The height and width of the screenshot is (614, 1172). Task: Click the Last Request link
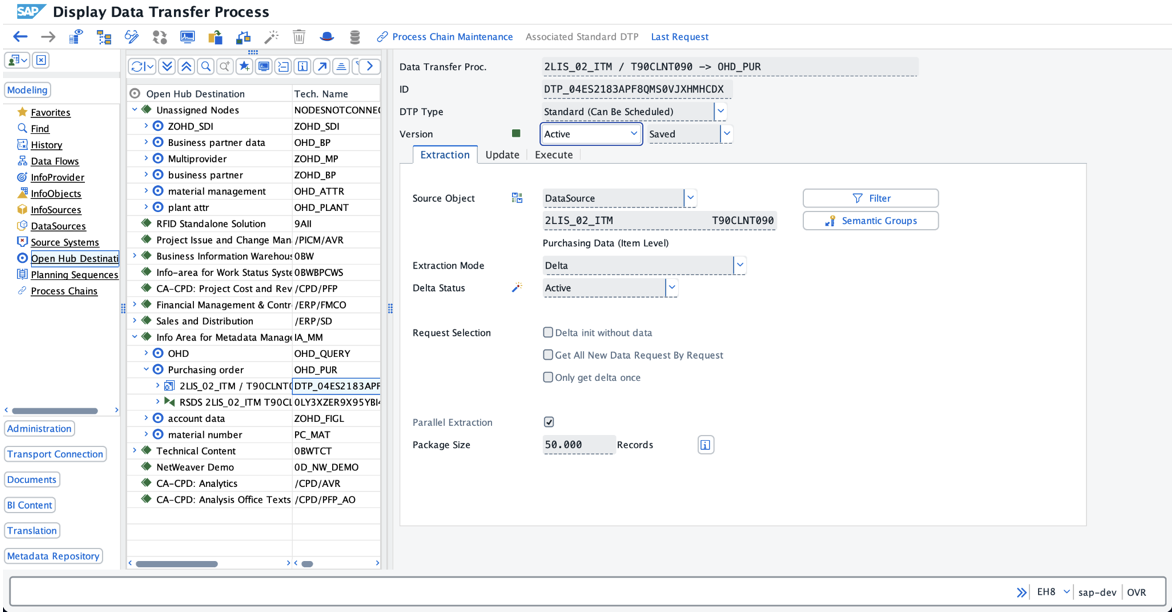[679, 37]
